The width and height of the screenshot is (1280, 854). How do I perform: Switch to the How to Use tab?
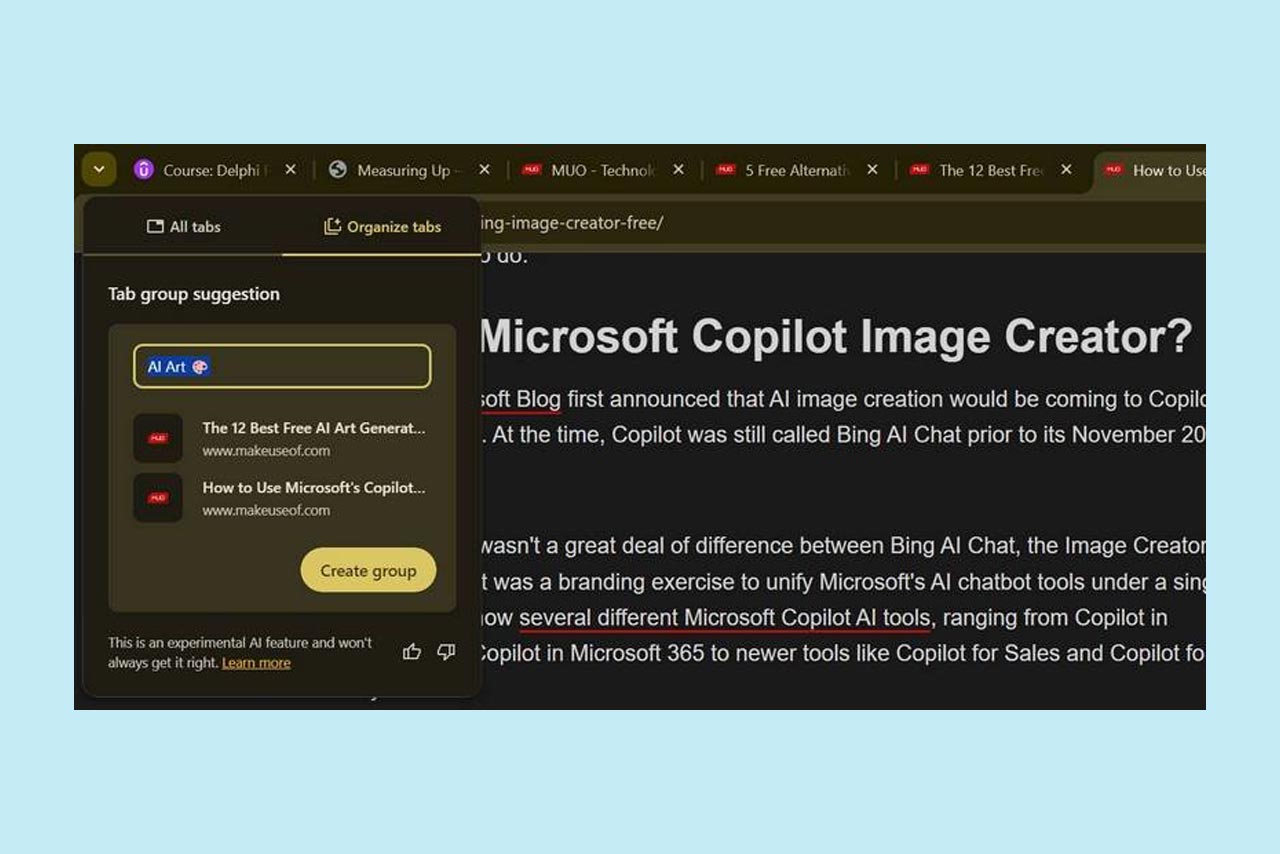pyautogui.click(x=1150, y=170)
